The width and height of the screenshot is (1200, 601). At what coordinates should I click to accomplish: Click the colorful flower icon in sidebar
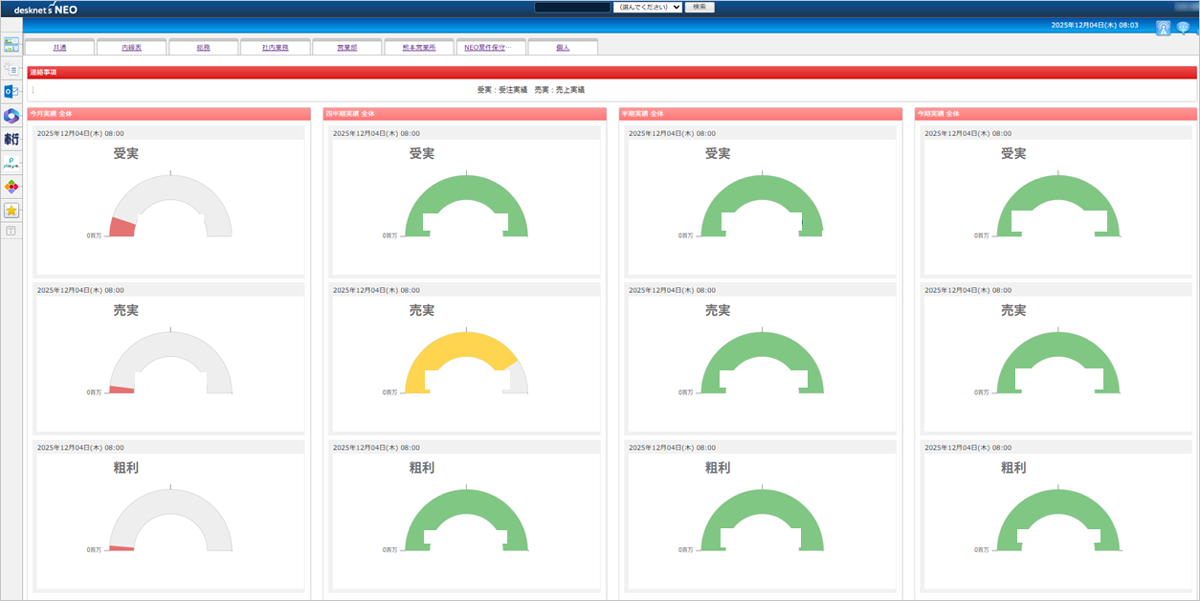tap(12, 186)
